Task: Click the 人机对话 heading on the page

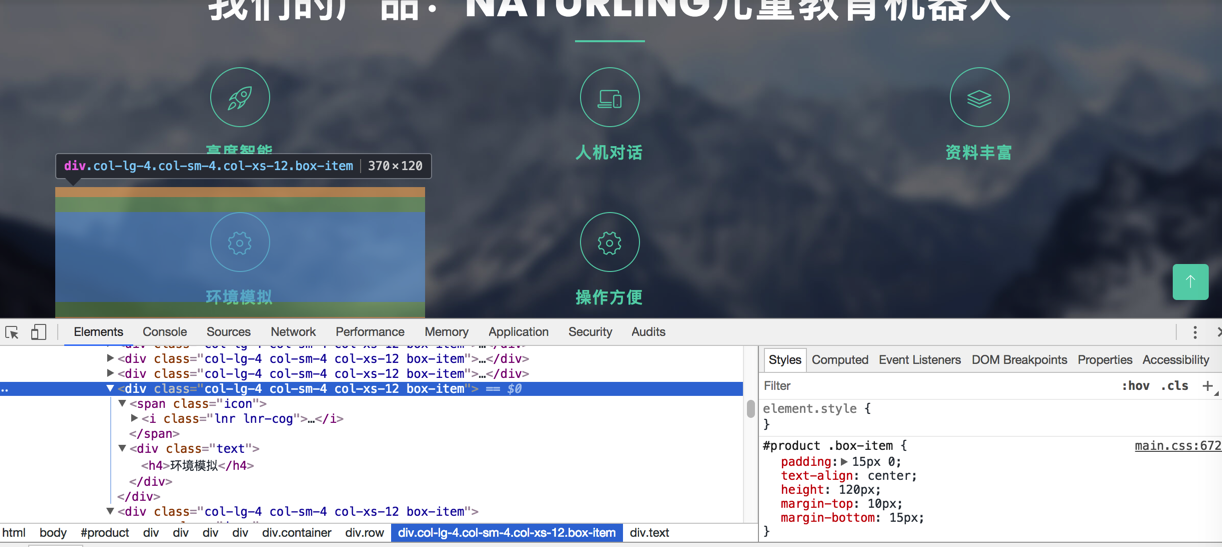Action: [609, 153]
